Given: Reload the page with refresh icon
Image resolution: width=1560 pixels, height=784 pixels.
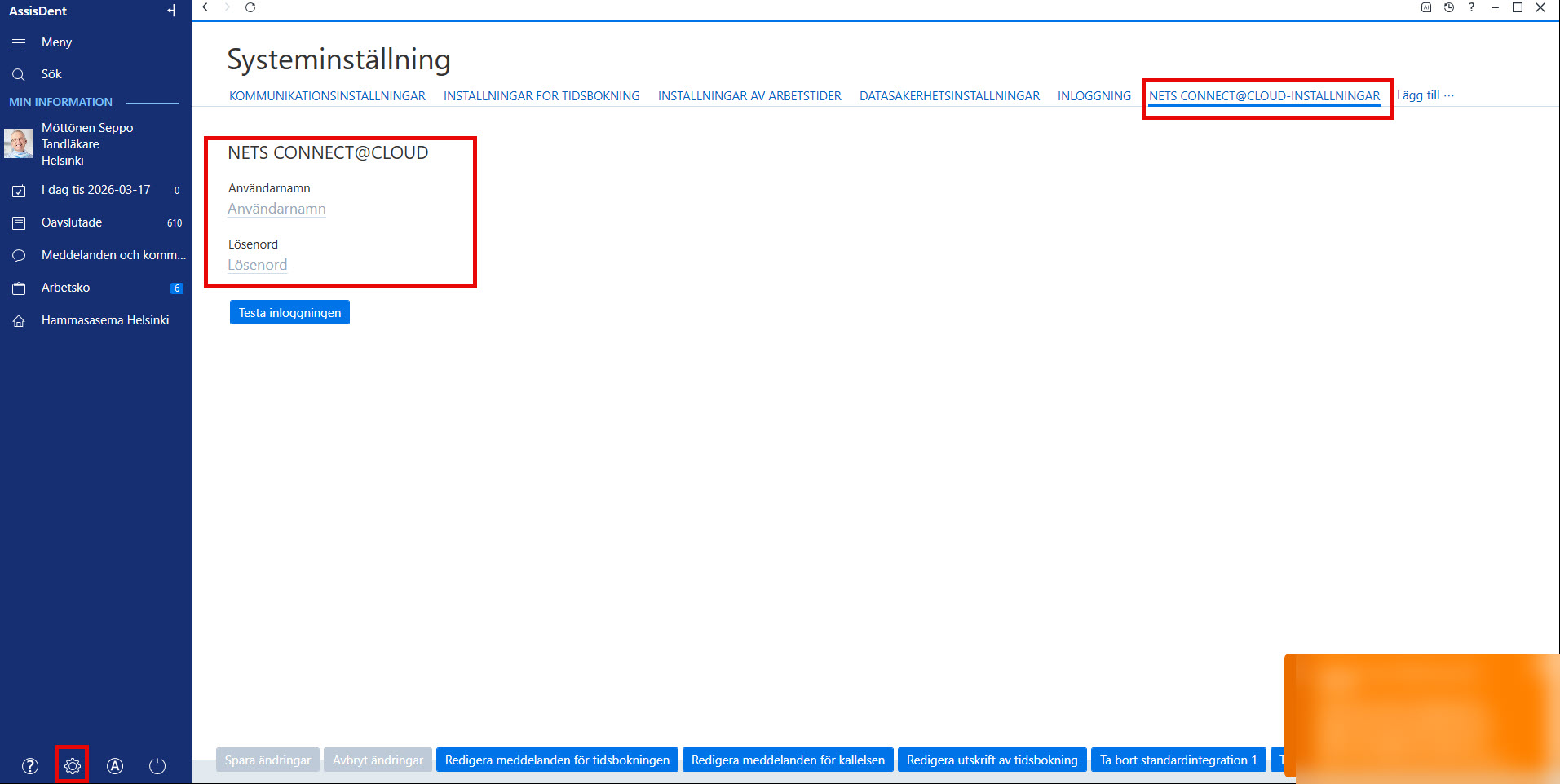Looking at the screenshot, I should (x=250, y=7).
